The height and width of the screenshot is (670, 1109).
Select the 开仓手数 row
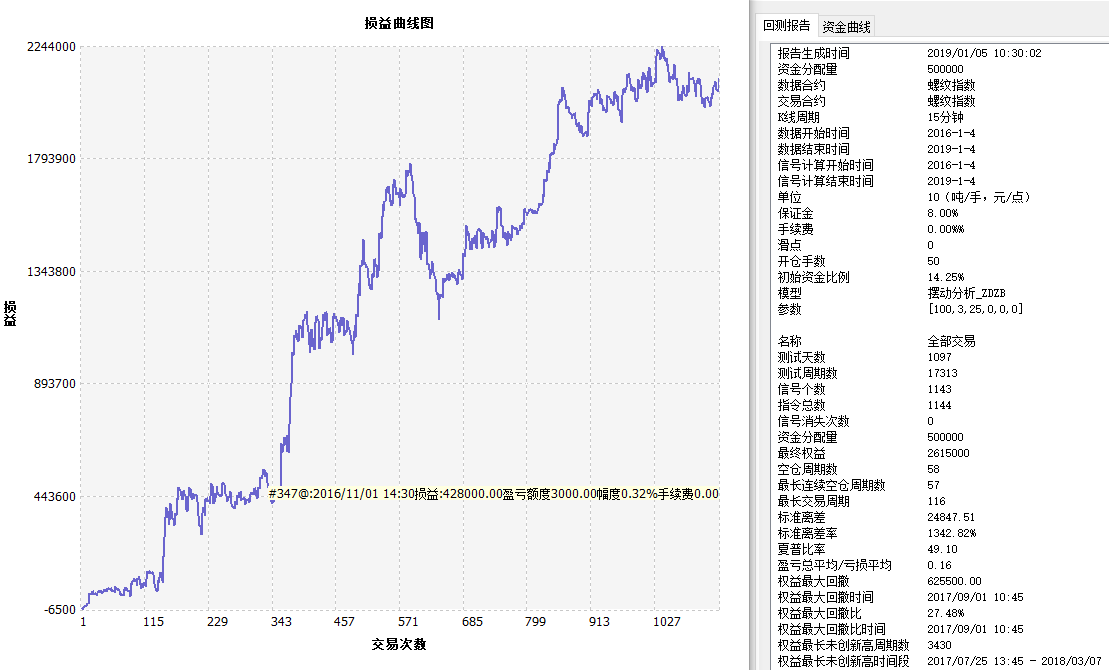click(x=801, y=261)
